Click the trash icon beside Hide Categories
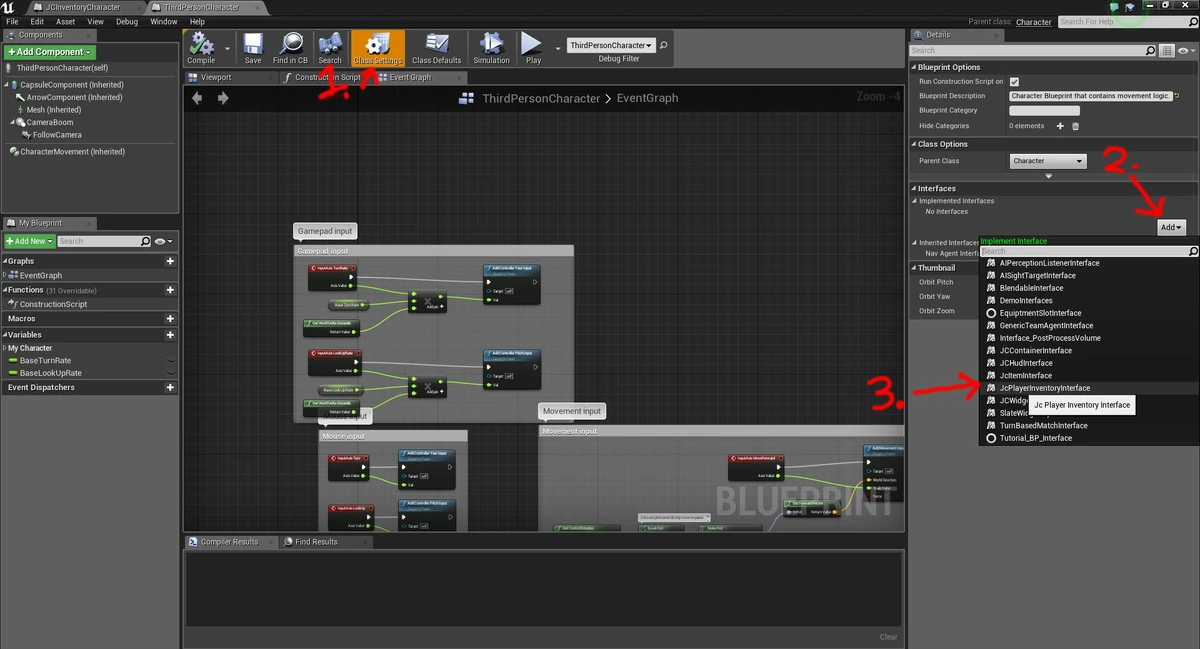This screenshot has width=1200, height=649. pos(1076,126)
